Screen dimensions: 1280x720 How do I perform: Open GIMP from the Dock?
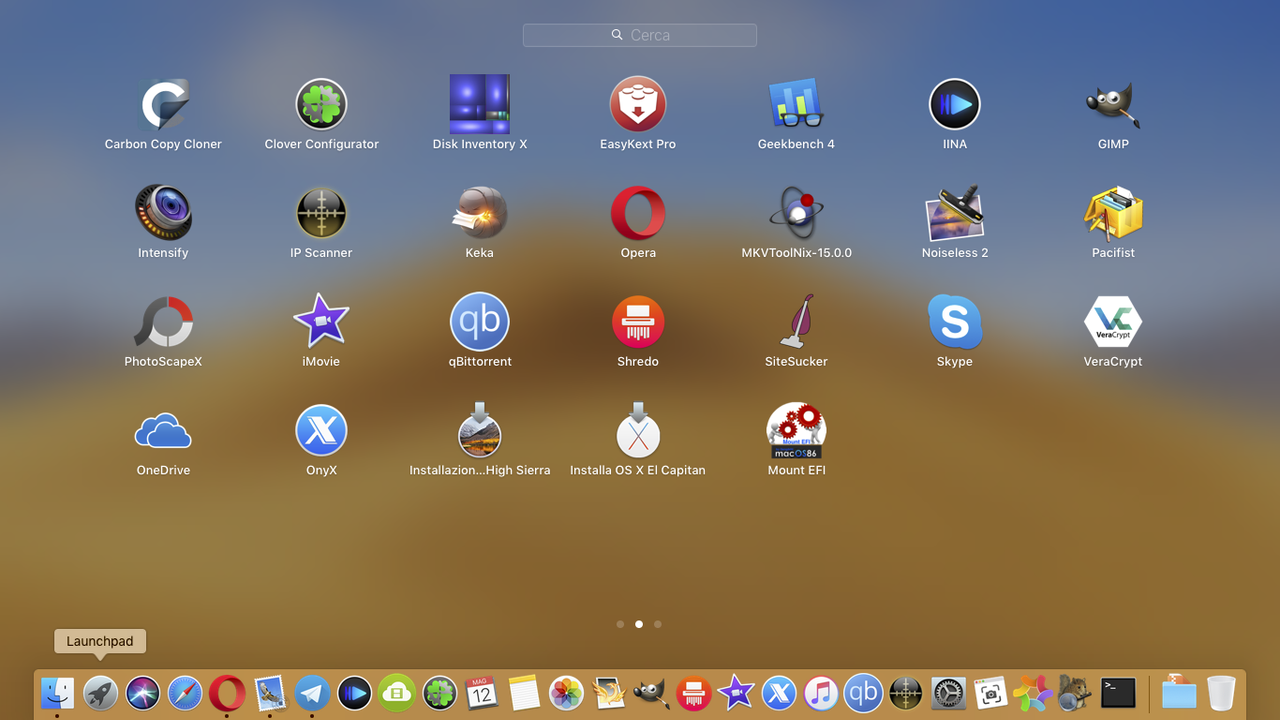click(x=651, y=692)
